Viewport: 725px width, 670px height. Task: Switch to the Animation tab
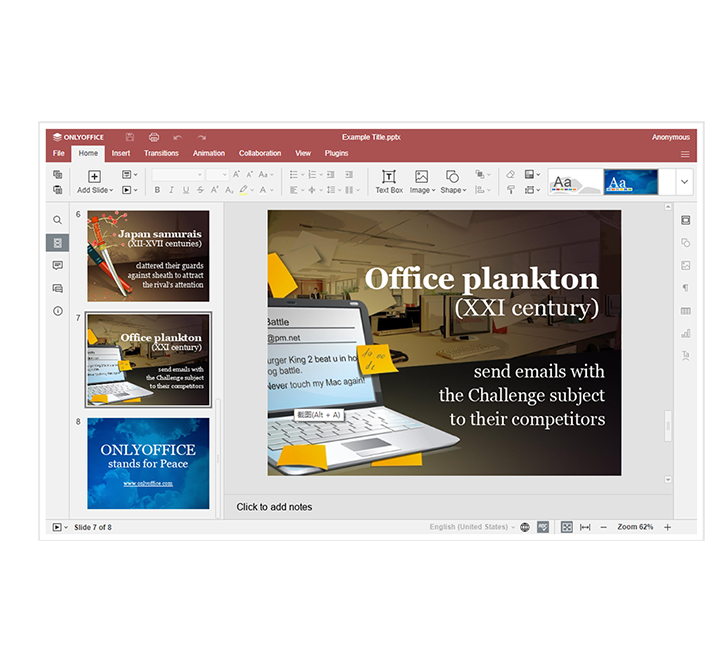click(209, 153)
